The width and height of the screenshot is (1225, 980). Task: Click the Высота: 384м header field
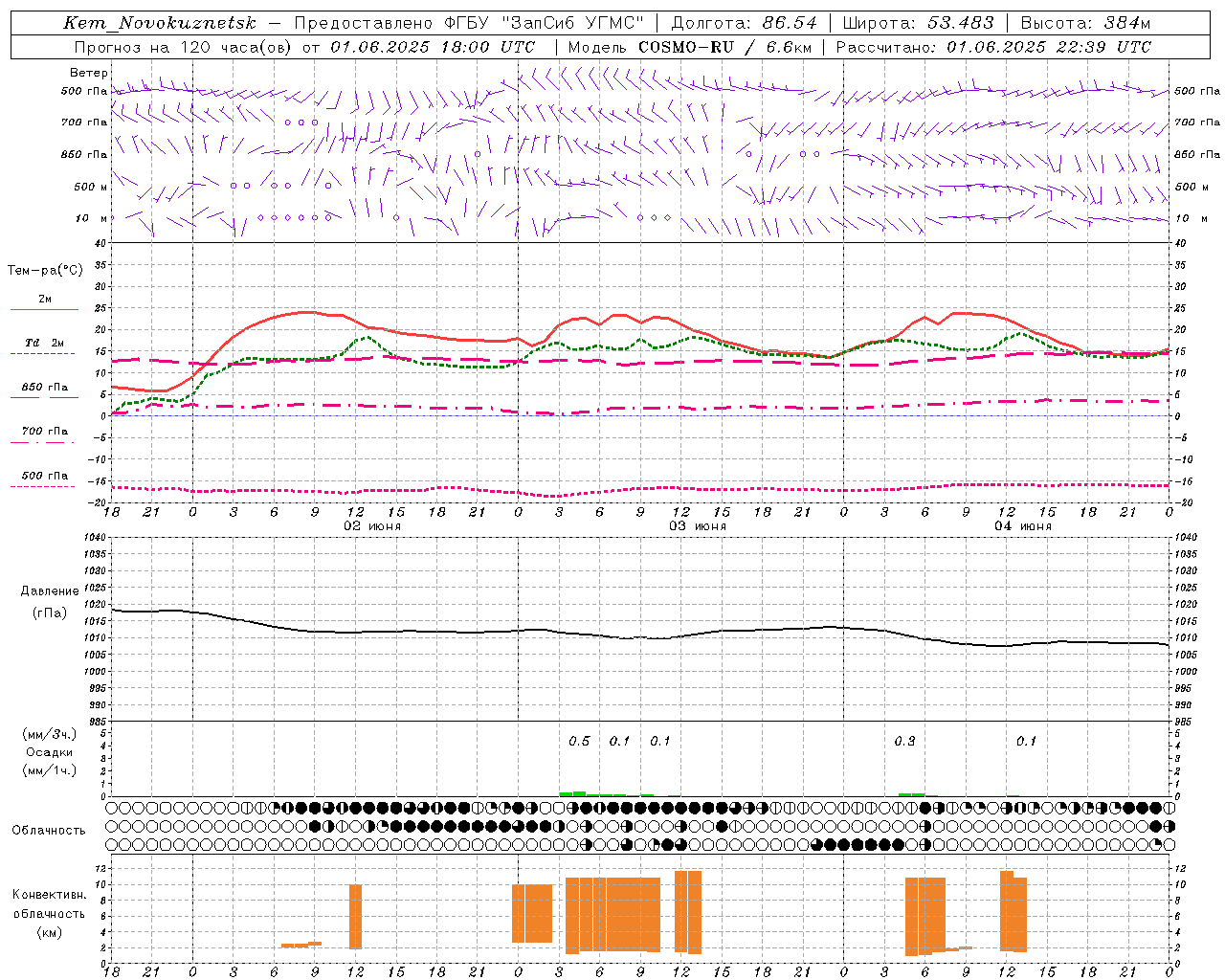tap(1085, 23)
